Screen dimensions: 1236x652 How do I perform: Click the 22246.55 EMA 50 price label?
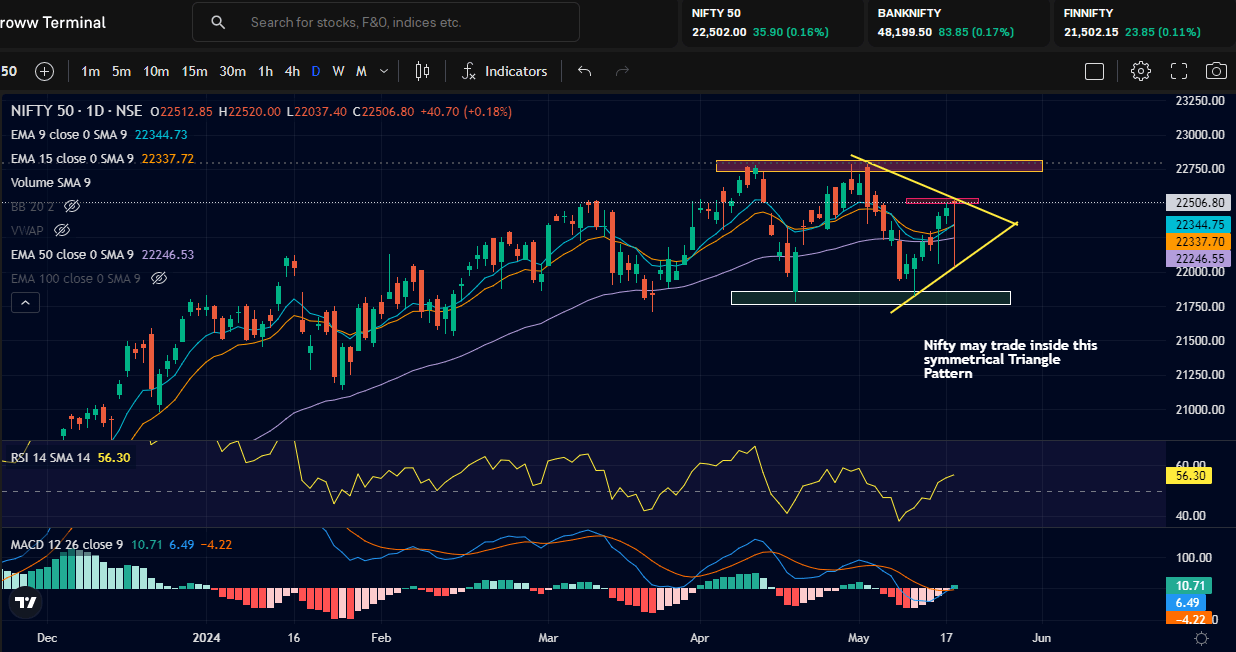tap(1196, 258)
